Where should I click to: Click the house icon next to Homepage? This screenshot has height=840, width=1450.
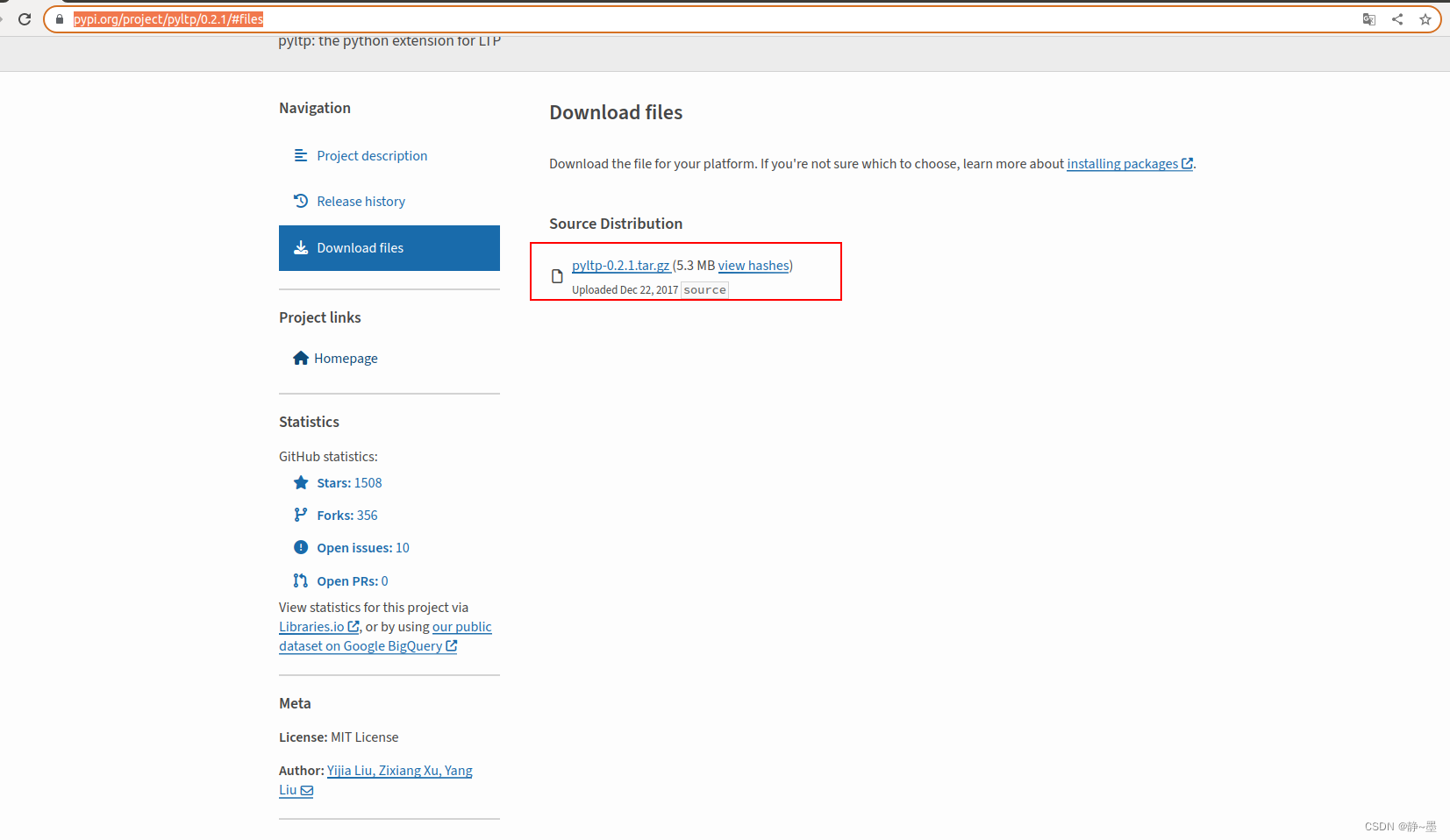(x=301, y=358)
